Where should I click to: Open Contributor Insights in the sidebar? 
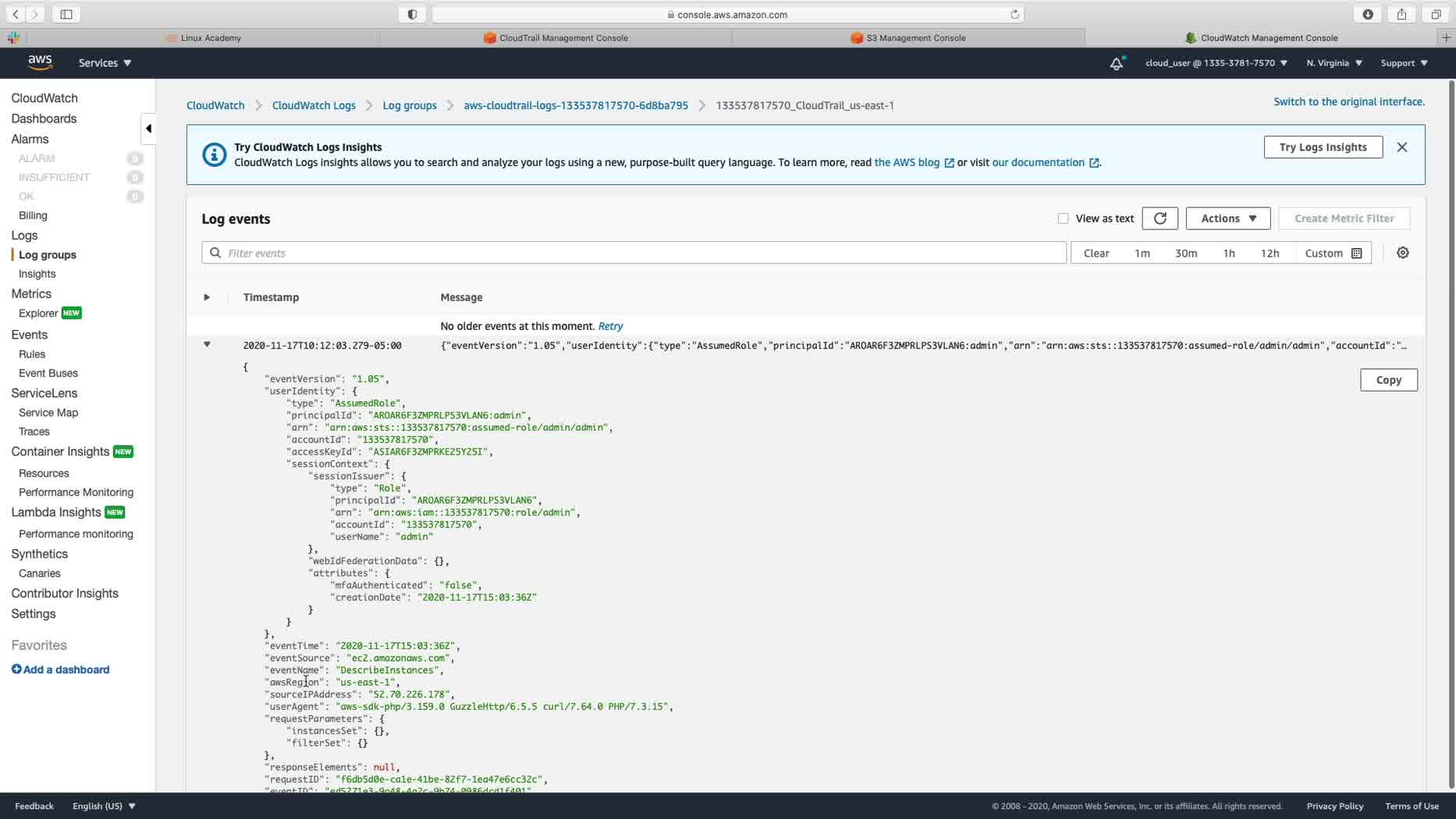[x=65, y=594]
